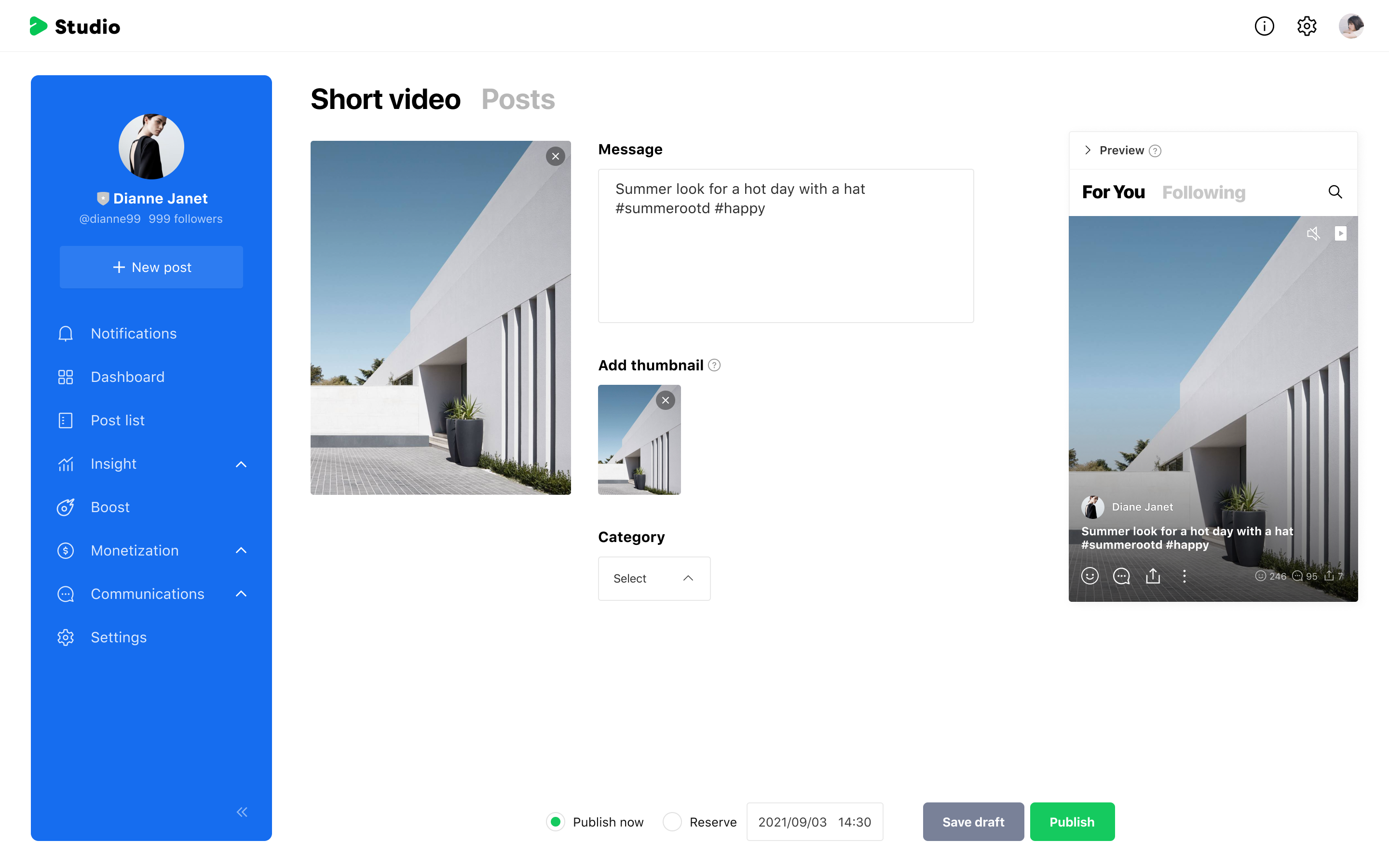Click into the Message text area
The width and height of the screenshot is (1389, 868).
(x=786, y=246)
